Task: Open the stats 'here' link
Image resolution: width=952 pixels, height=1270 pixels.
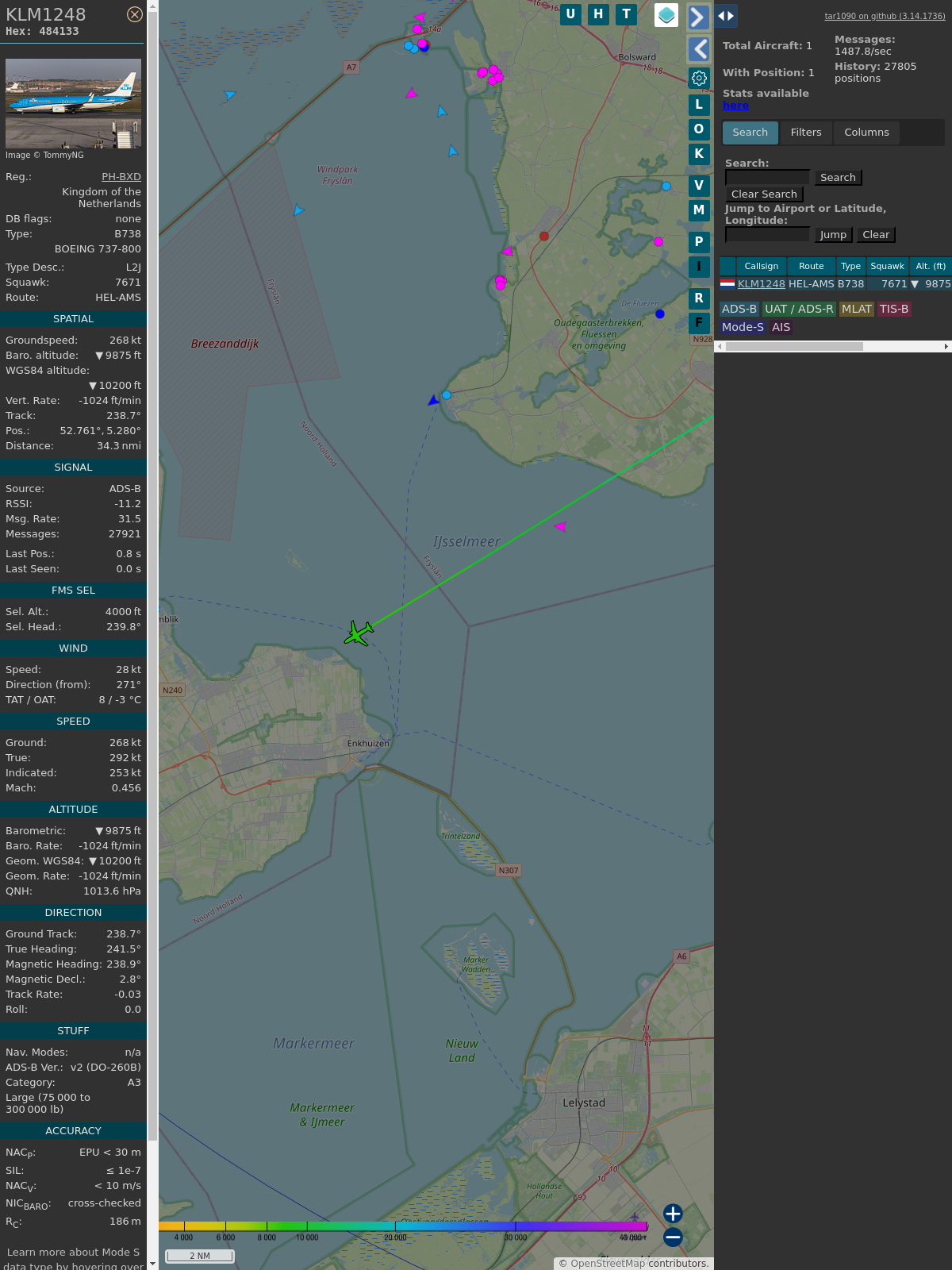Action: (735, 106)
